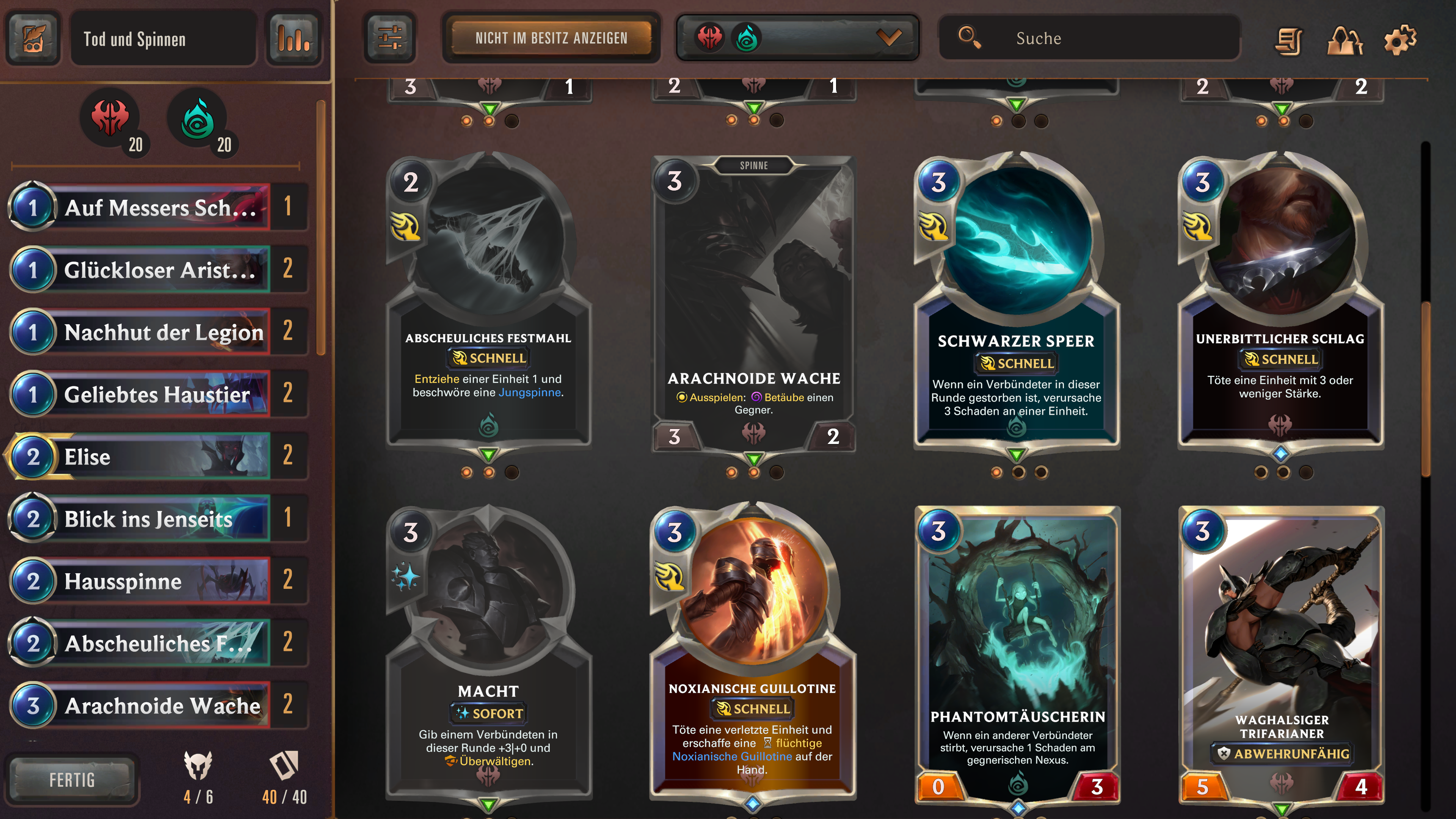This screenshot has height=819, width=1456.
Task: Open the champions silhouettes icon
Action: pyautogui.click(x=1345, y=40)
